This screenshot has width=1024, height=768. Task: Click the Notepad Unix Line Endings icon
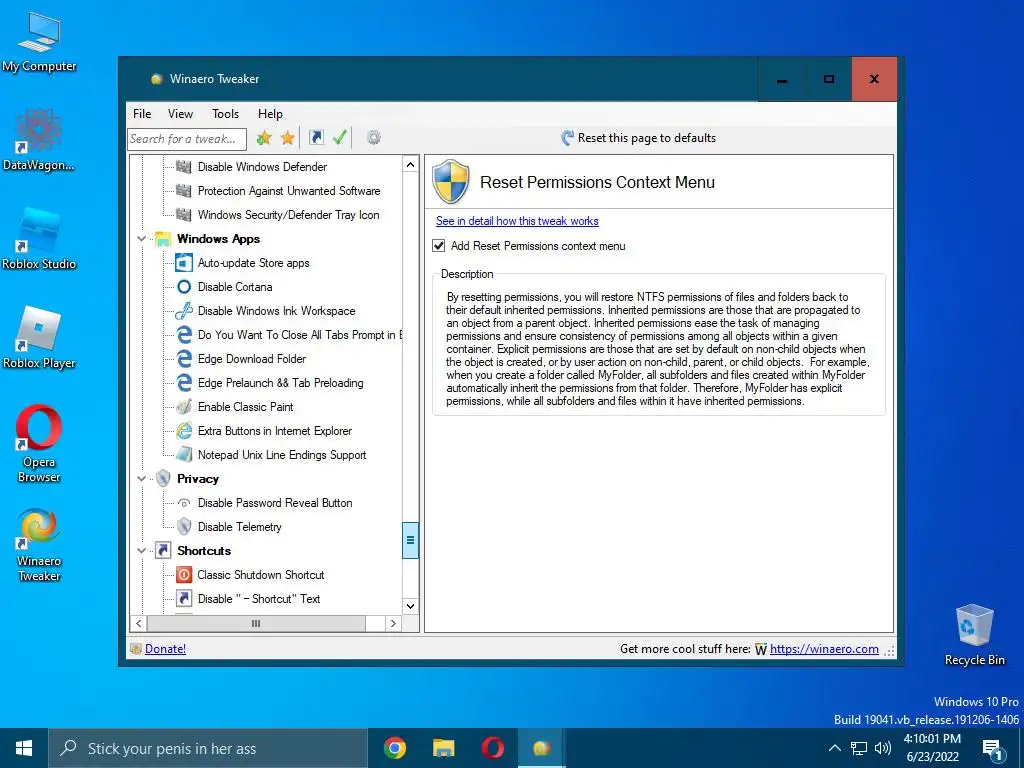pos(184,455)
